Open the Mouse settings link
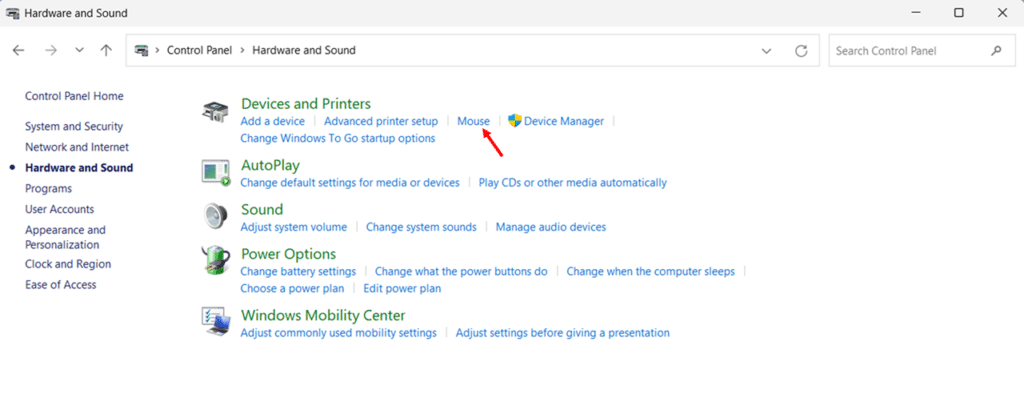The height and width of the screenshot is (398, 1024). pos(473,121)
